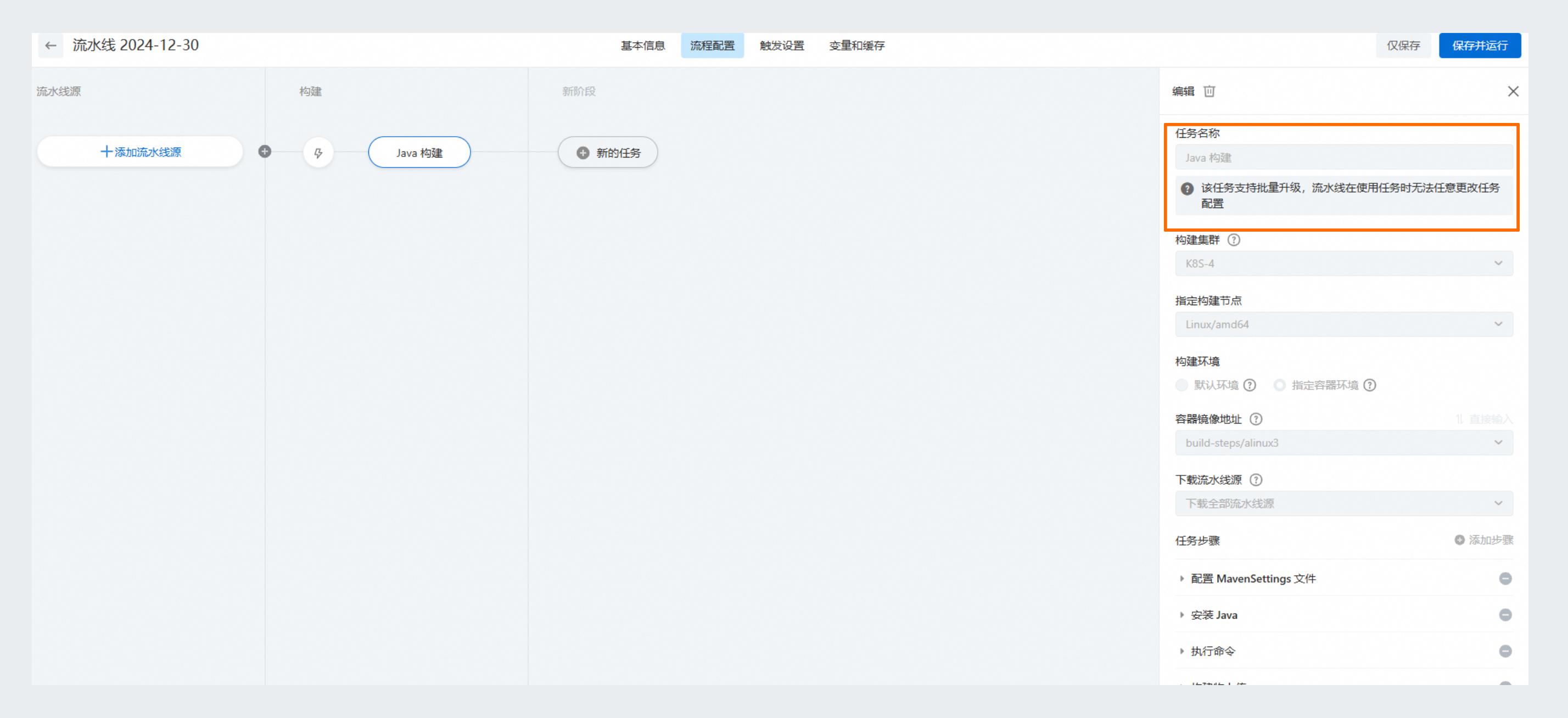Open the 下载全部流水线源 dropdown
The image size is (1568, 718).
1343,504
